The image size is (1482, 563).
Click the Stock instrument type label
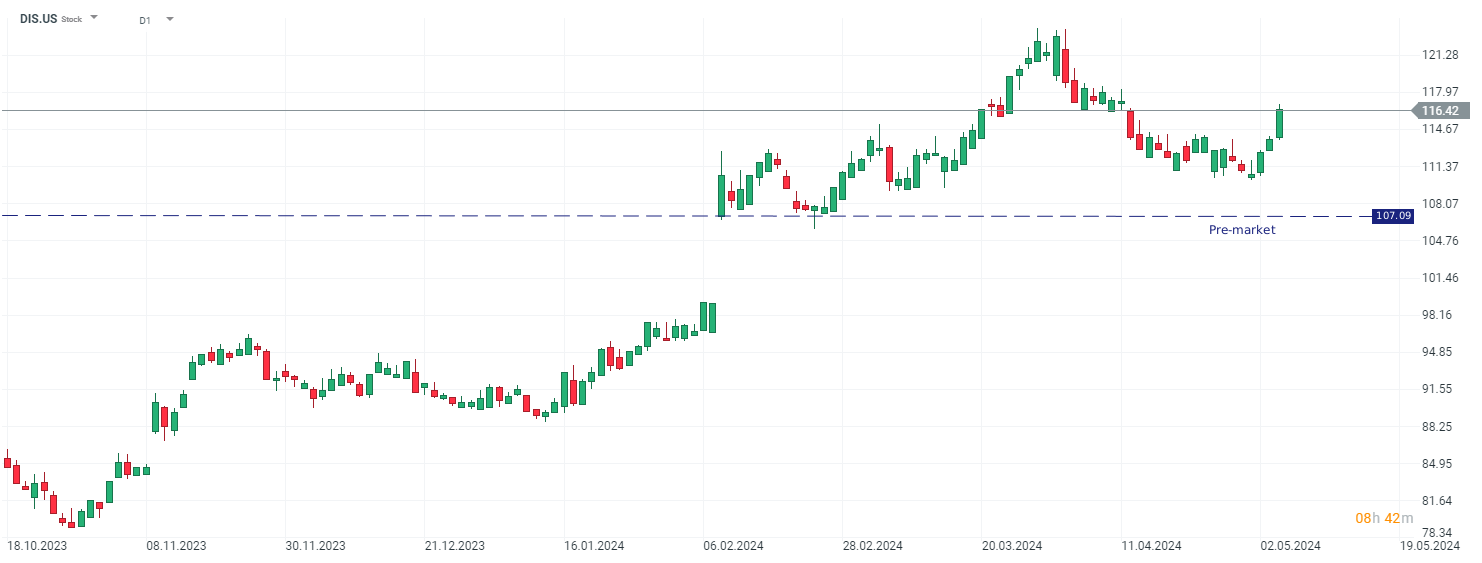[x=72, y=20]
